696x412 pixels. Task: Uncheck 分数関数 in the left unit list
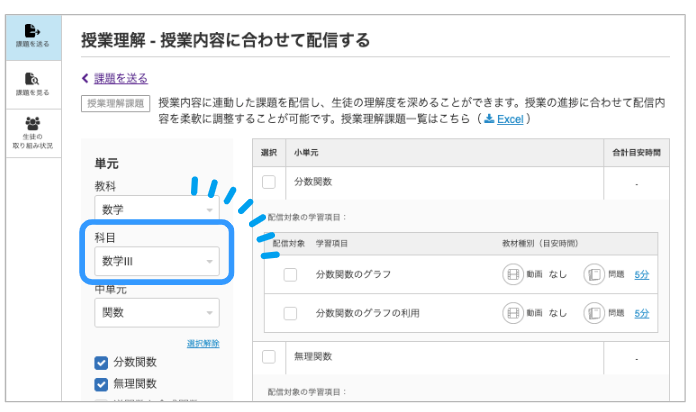(101, 363)
